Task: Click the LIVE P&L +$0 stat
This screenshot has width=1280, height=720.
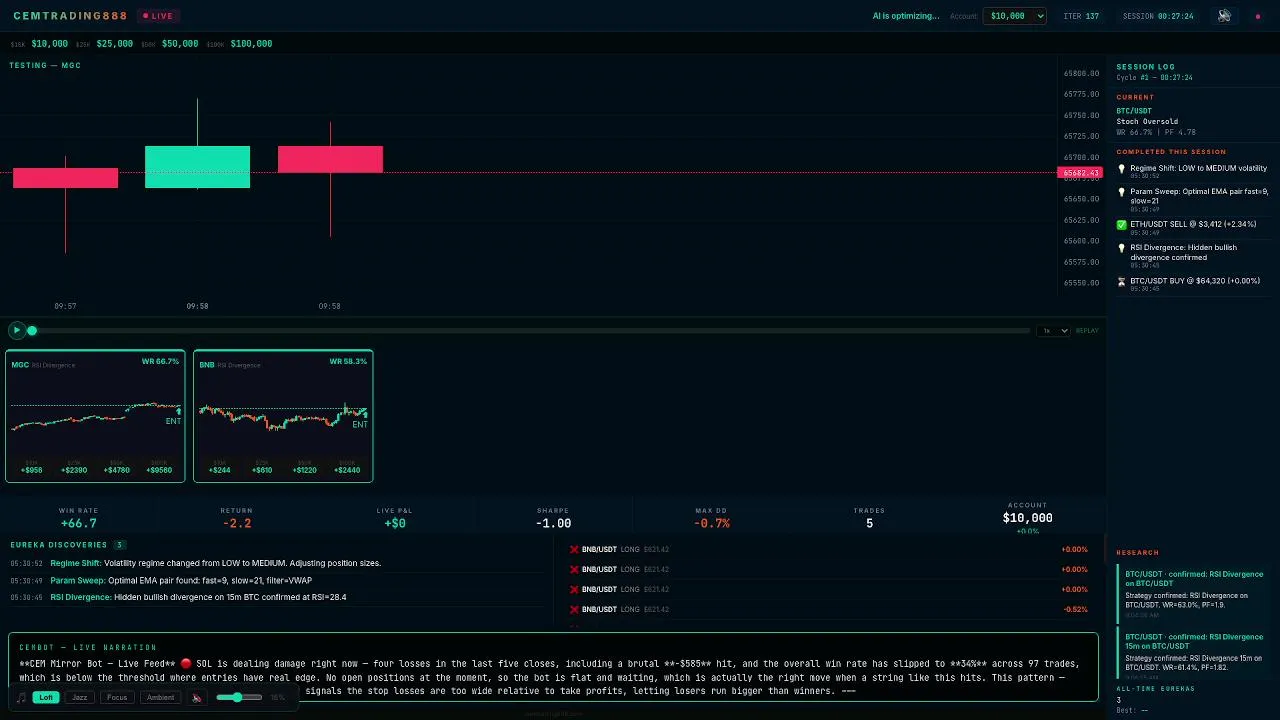Action: (394, 518)
